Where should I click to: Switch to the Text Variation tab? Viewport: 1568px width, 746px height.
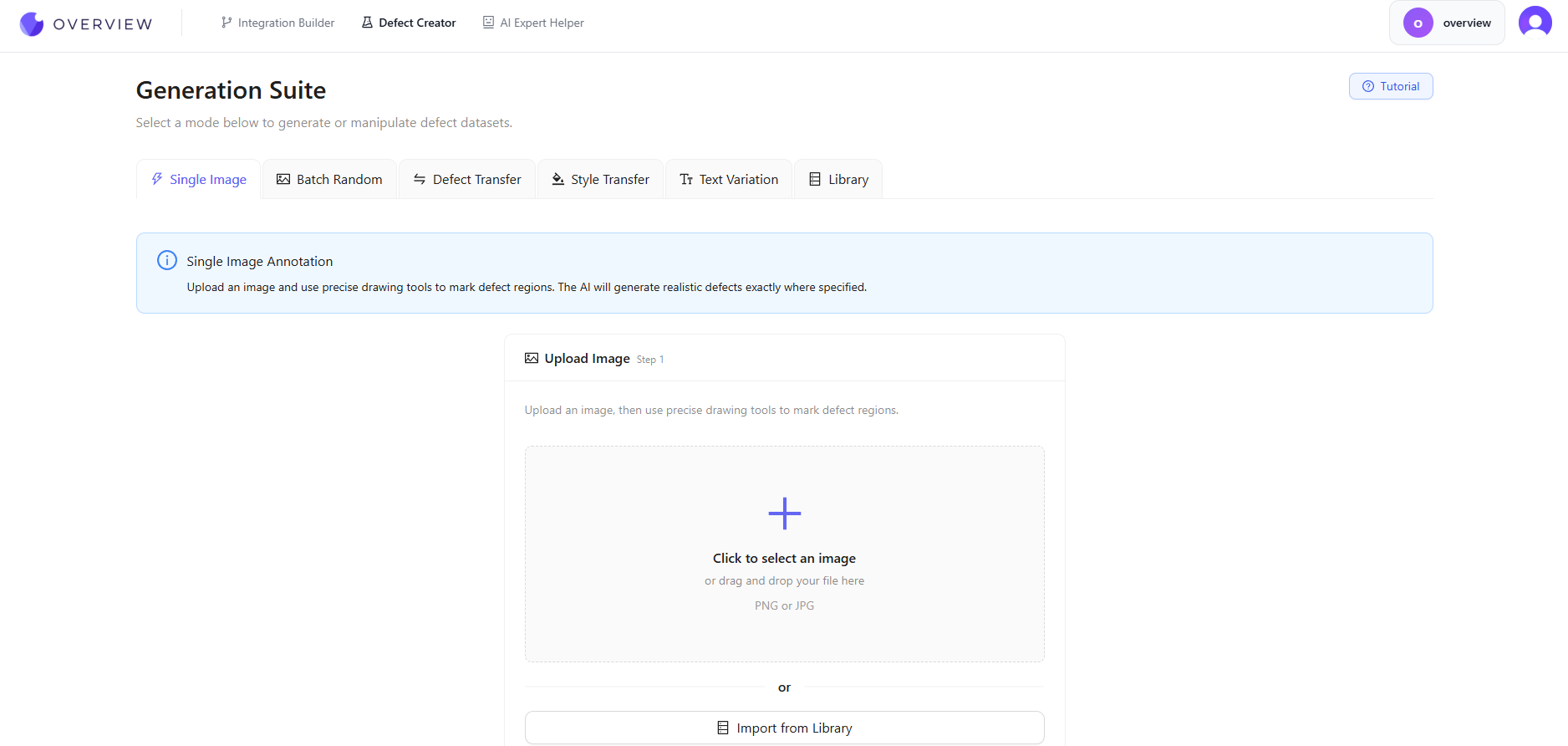coord(729,180)
